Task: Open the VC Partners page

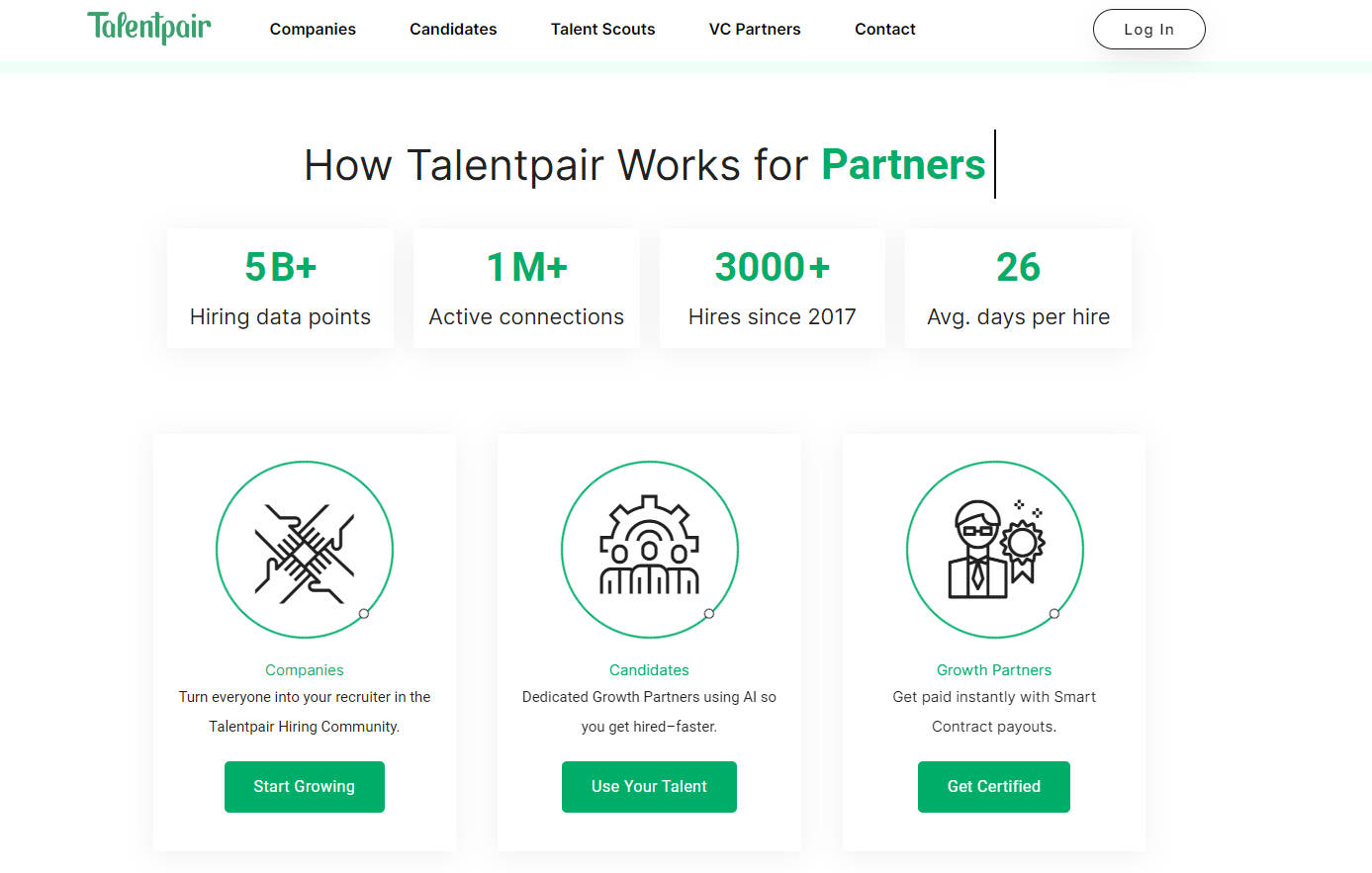Action: pyautogui.click(x=755, y=29)
